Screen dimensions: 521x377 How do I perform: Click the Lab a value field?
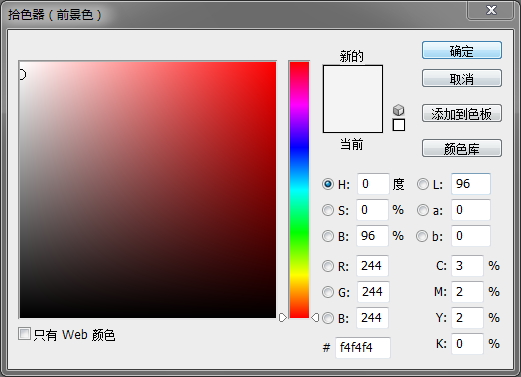click(471, 210)
